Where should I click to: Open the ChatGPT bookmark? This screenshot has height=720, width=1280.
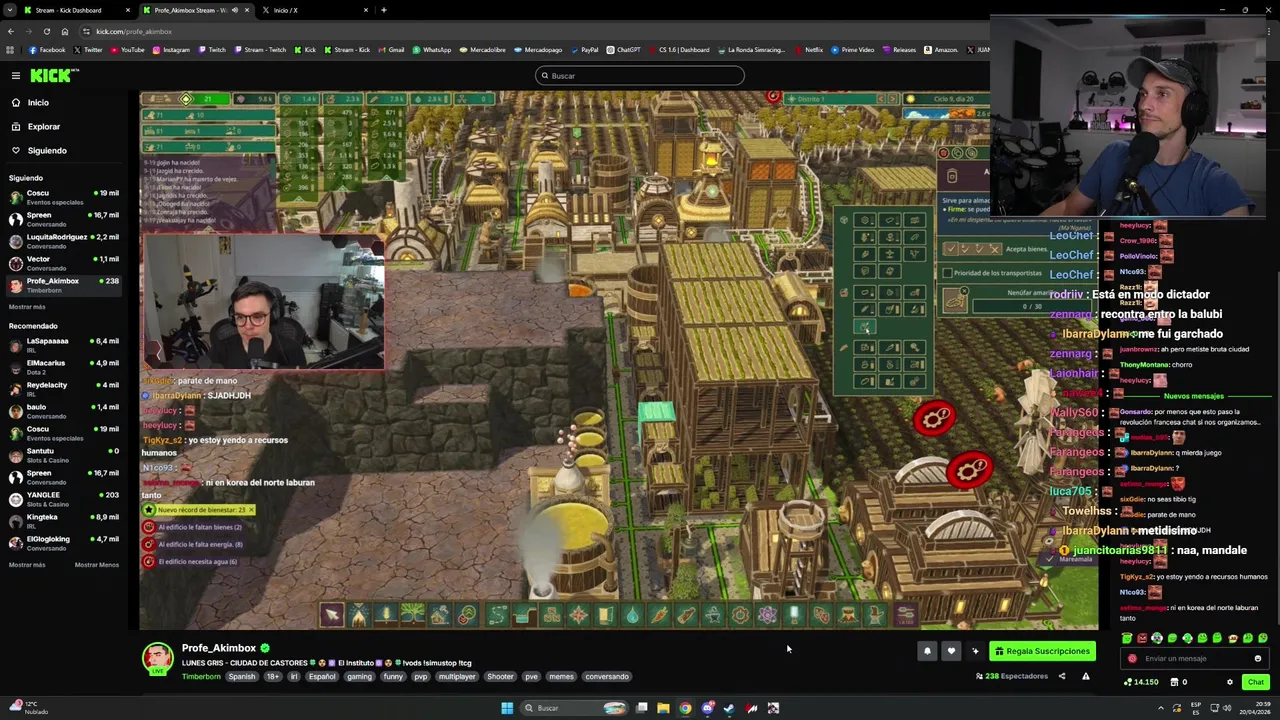click(x=623, y=50)
